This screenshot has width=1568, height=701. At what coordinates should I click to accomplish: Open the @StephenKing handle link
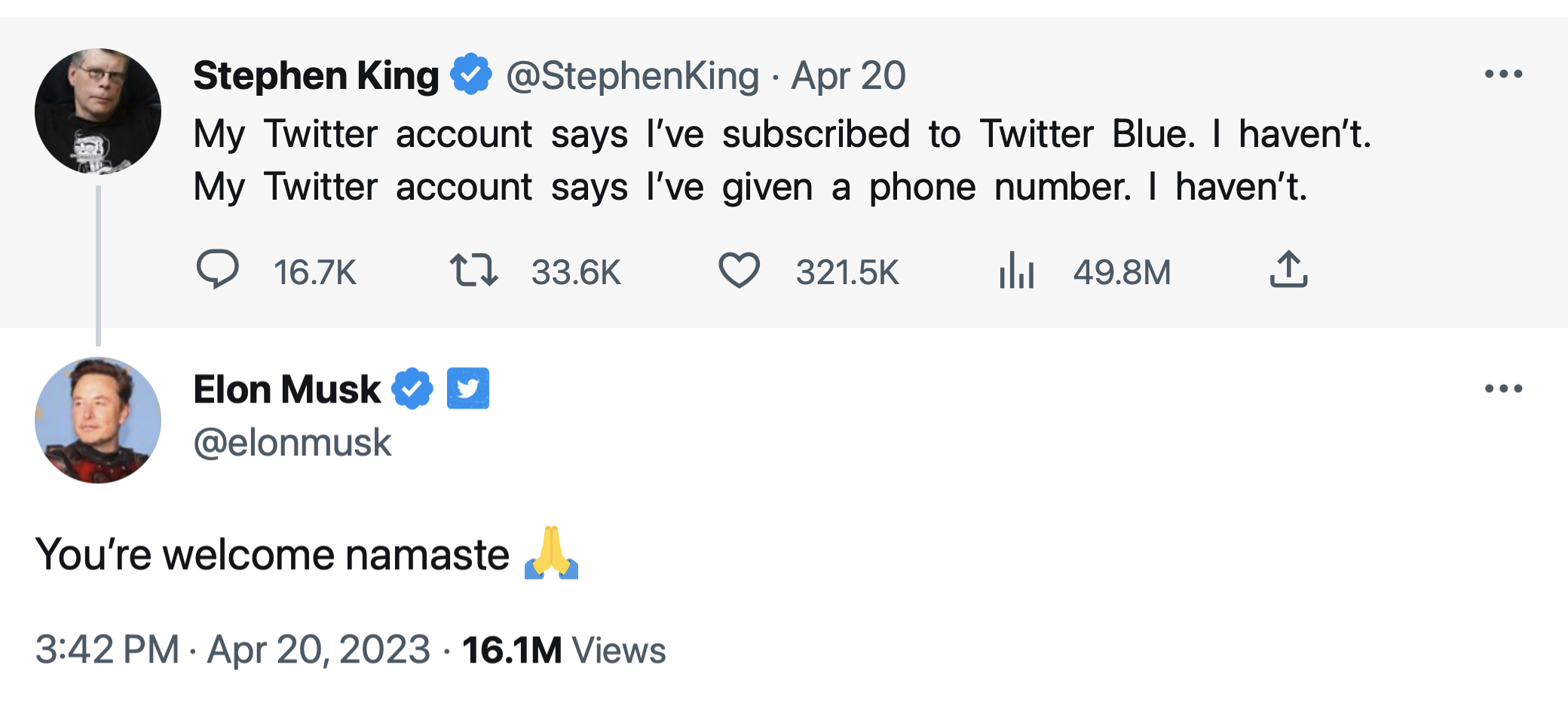632,75
